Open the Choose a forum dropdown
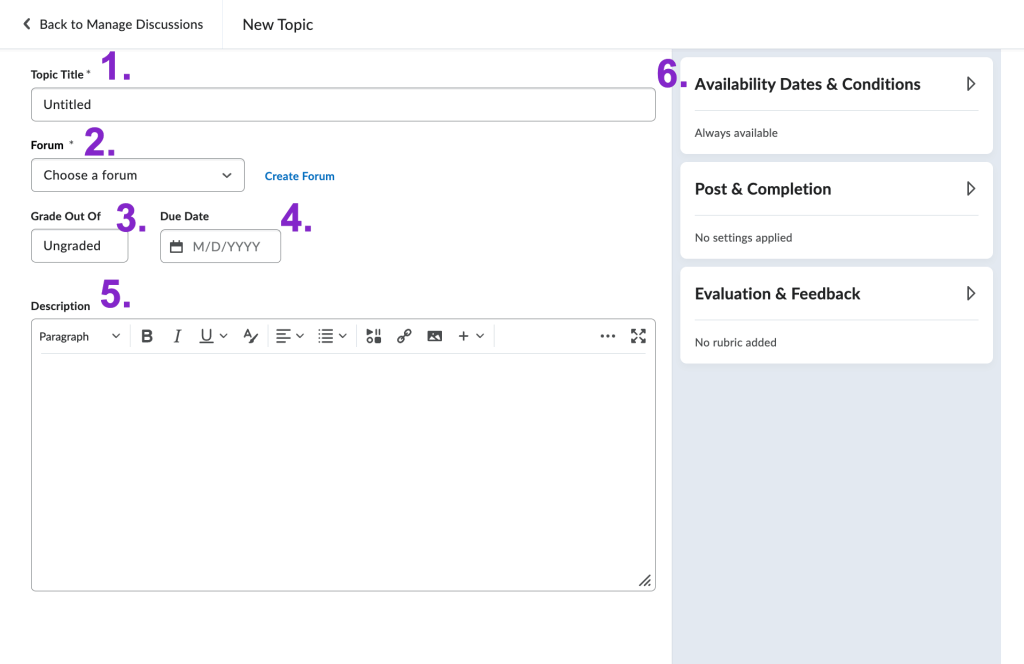The width and height of the screenshot is (1024, 664). [138, 175]
